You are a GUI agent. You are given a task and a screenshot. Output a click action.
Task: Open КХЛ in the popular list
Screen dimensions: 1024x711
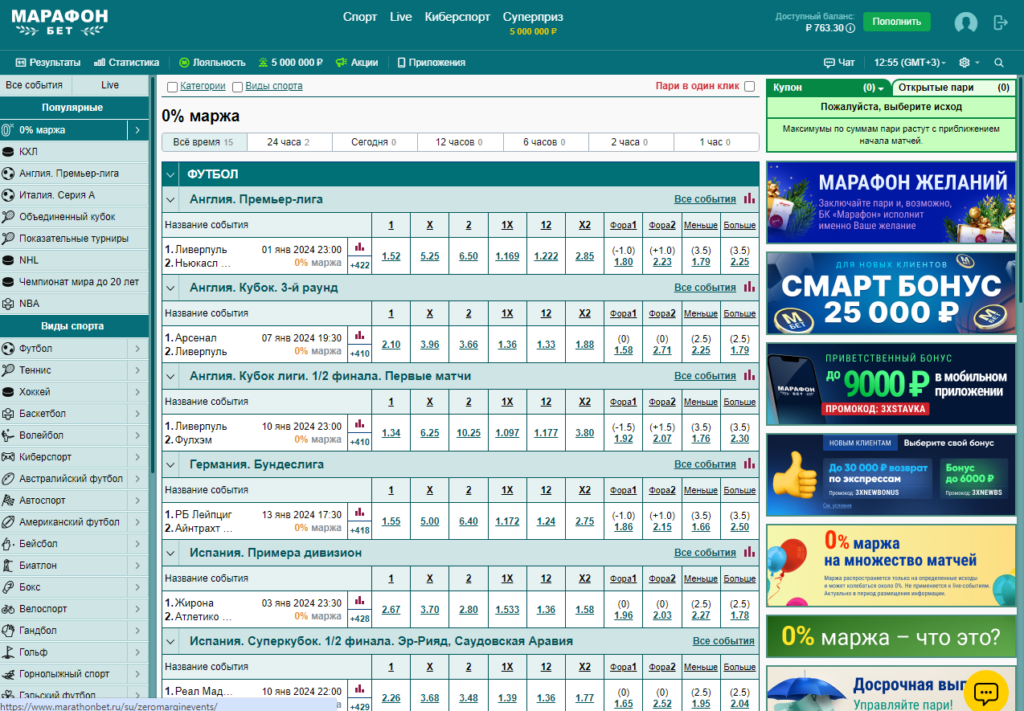[74, 151]
